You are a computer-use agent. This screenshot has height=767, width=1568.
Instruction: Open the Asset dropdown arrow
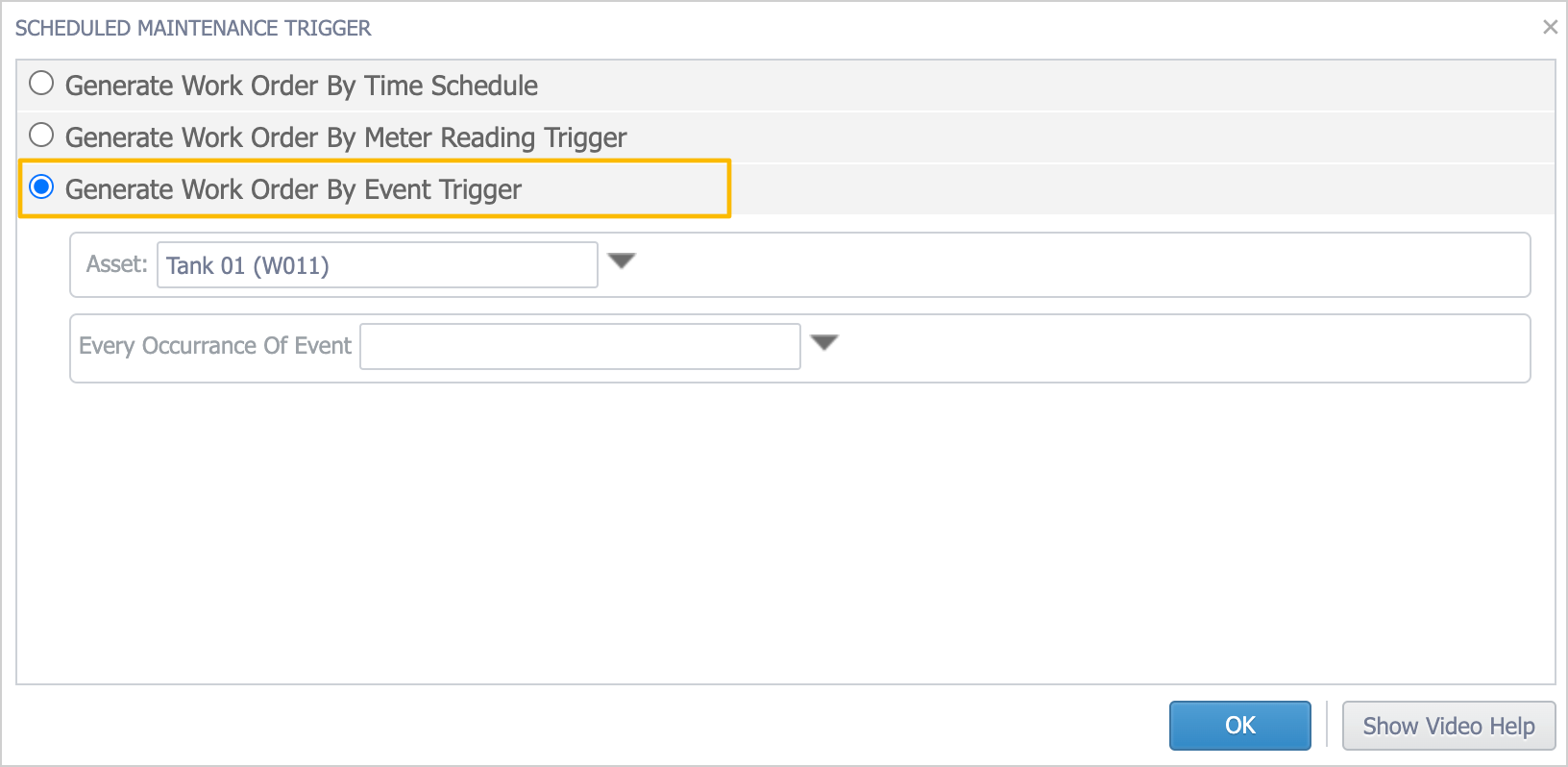click(623, 261)
